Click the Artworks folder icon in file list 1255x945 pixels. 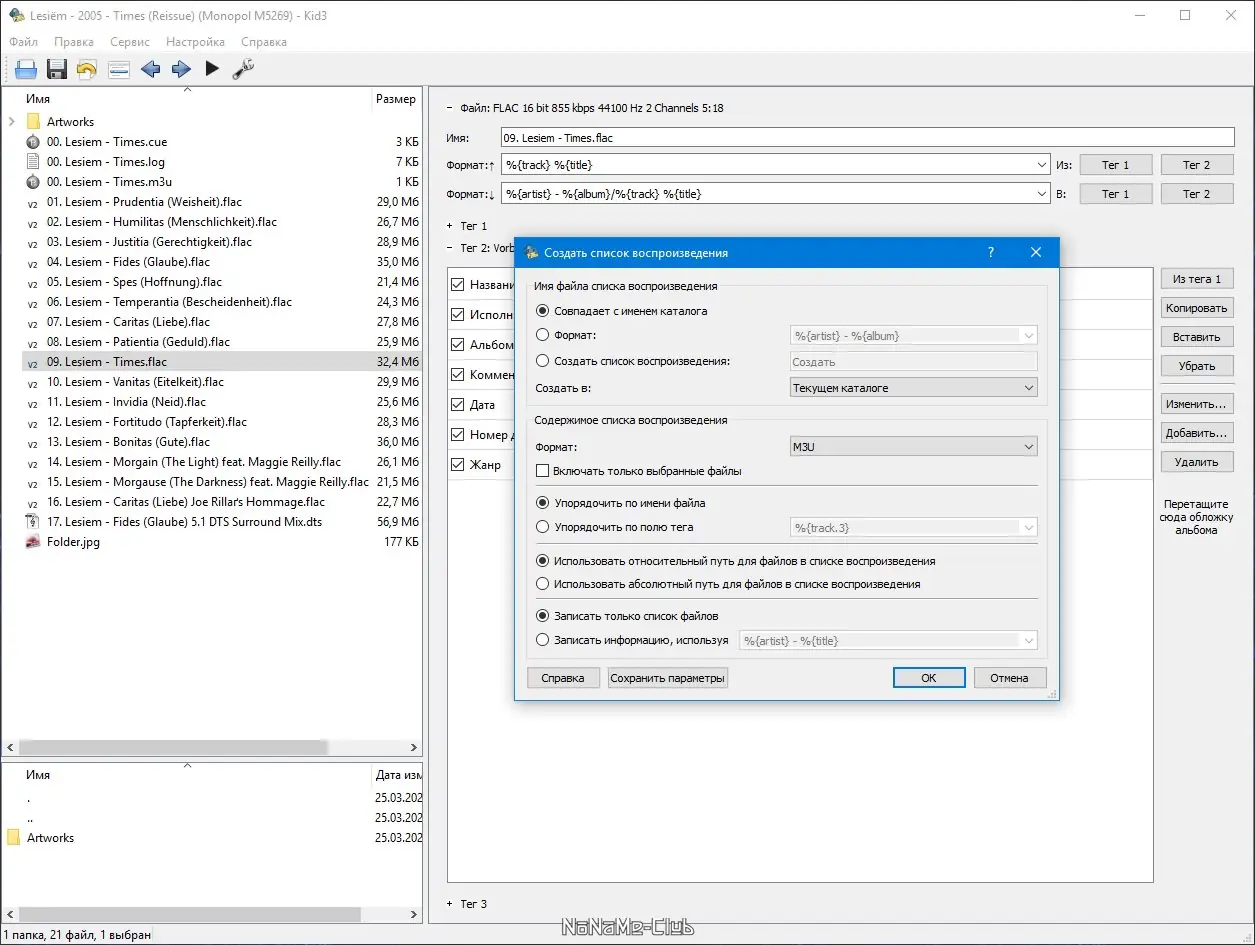coord(33,122)
